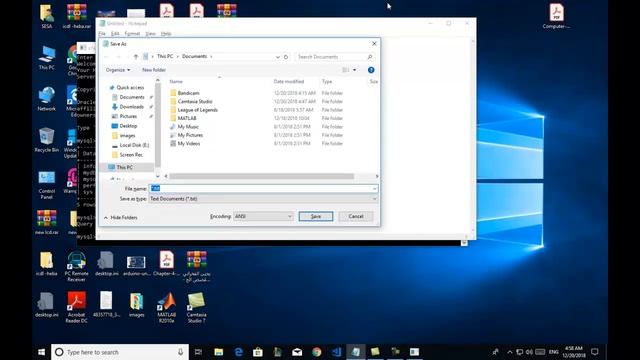The width and height of the screenshot is (640, 360).
Task: Select the Camtasia Studio 7 desktop shortcut
Action: [196, 307]
